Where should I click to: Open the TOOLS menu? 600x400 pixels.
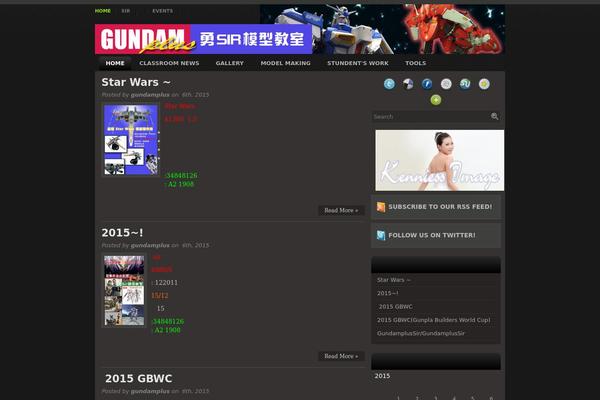point(416,63)
